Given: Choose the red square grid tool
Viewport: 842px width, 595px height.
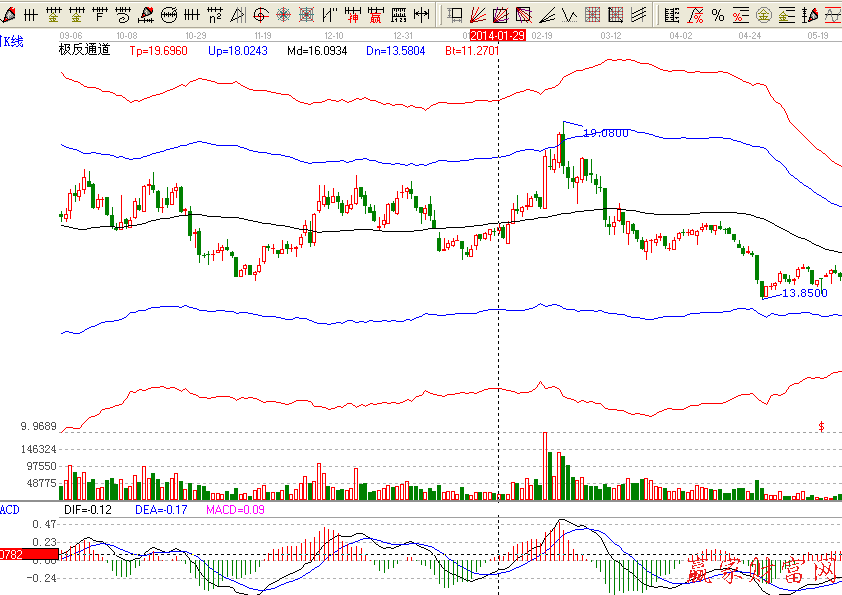Looking at the screenshot, I should (x=592, y=15).
